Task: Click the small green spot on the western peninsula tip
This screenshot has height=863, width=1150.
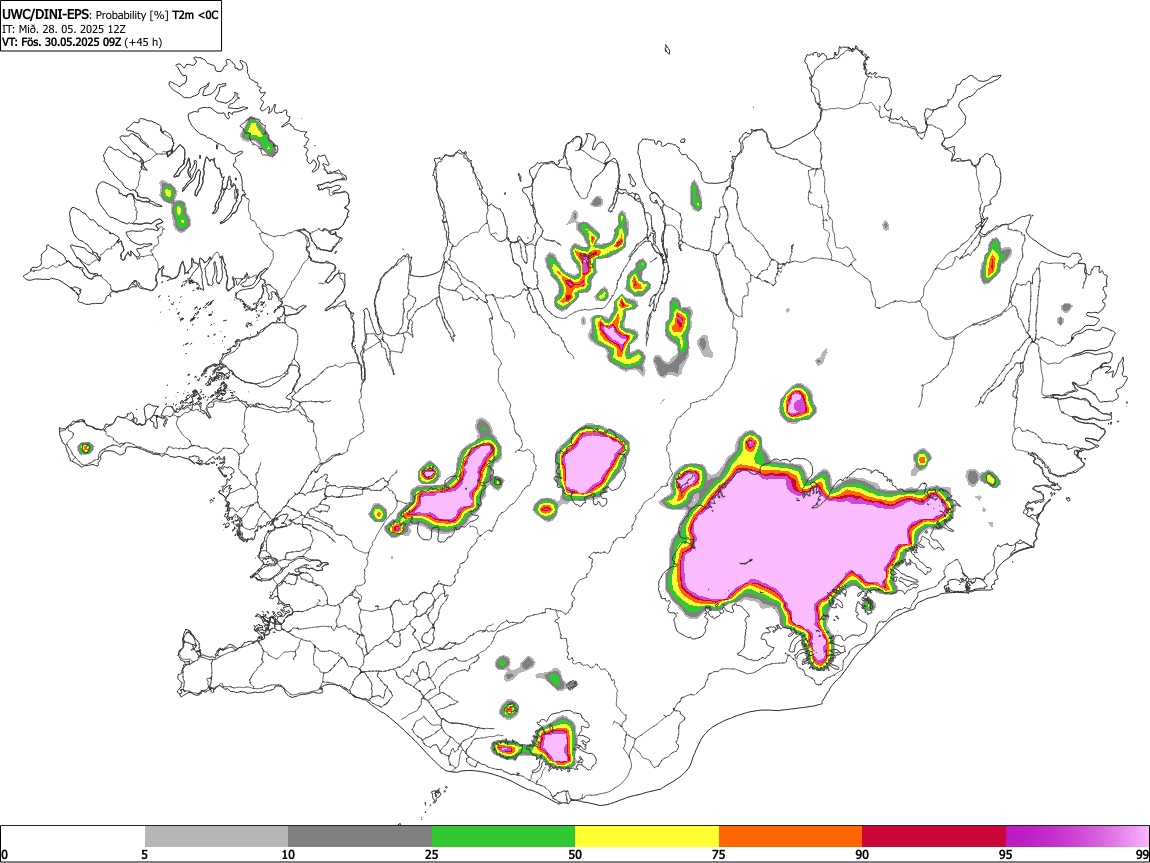Action: point(85,447)
